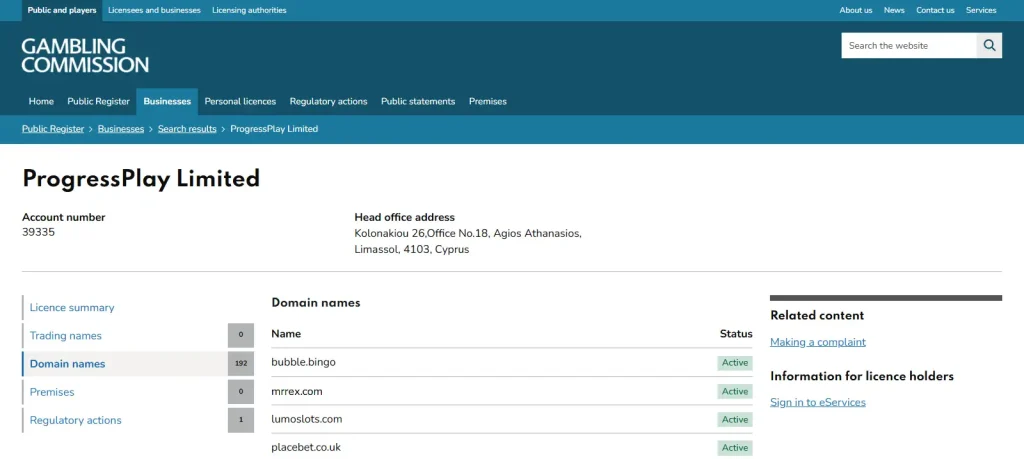Open Premises in top navigation bar
1024x459 pixels.
488,101
